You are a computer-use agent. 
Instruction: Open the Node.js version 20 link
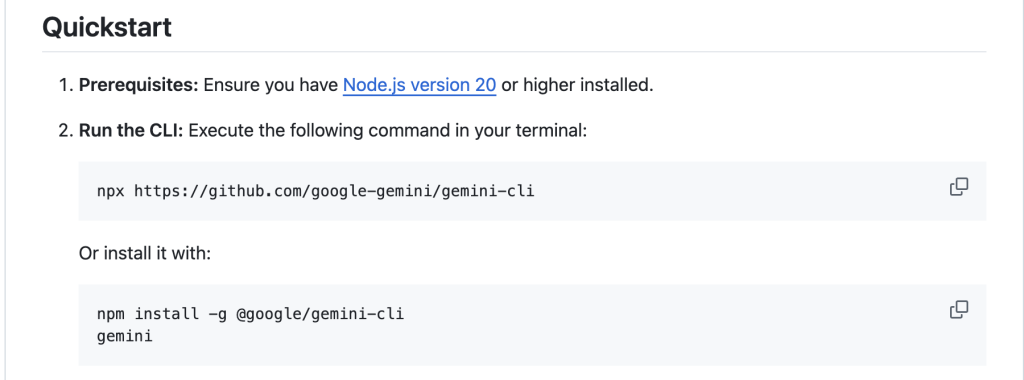click(419, 85)
